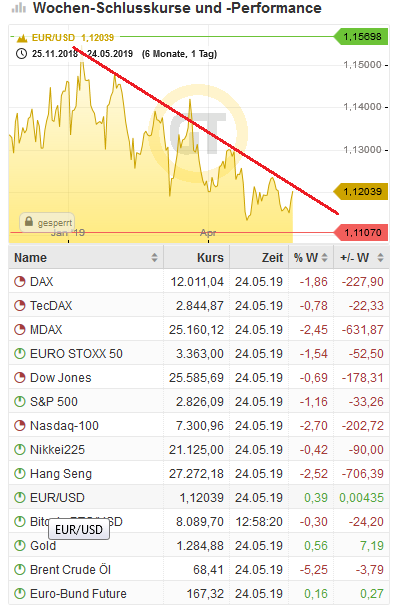Click the clock icon beside DAX

pyautogui.click(x=20, y=281)
